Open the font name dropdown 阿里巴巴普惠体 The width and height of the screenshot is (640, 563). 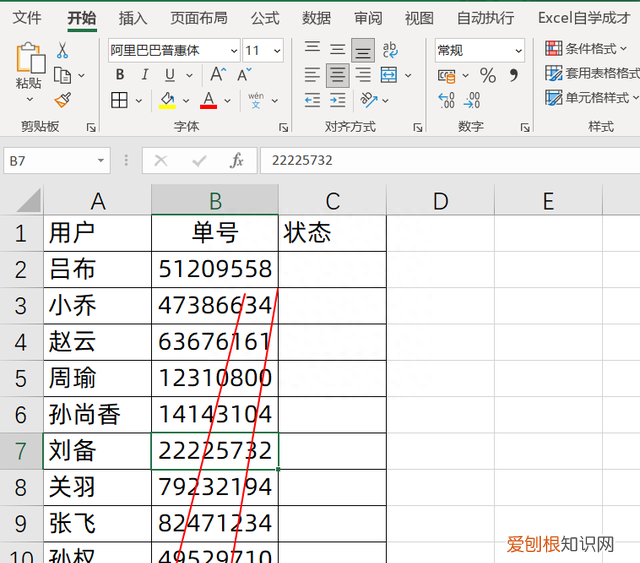[234, 51]
